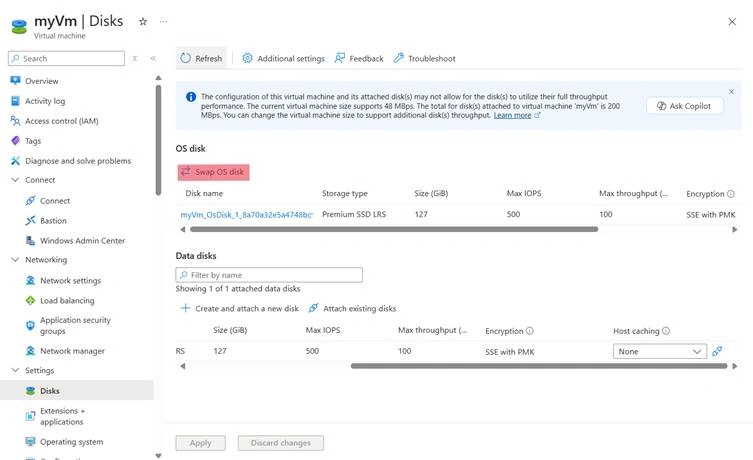This screenshot has width=753, height=460.
Task: Click the blue info icon in the banner
Action: 191,97
